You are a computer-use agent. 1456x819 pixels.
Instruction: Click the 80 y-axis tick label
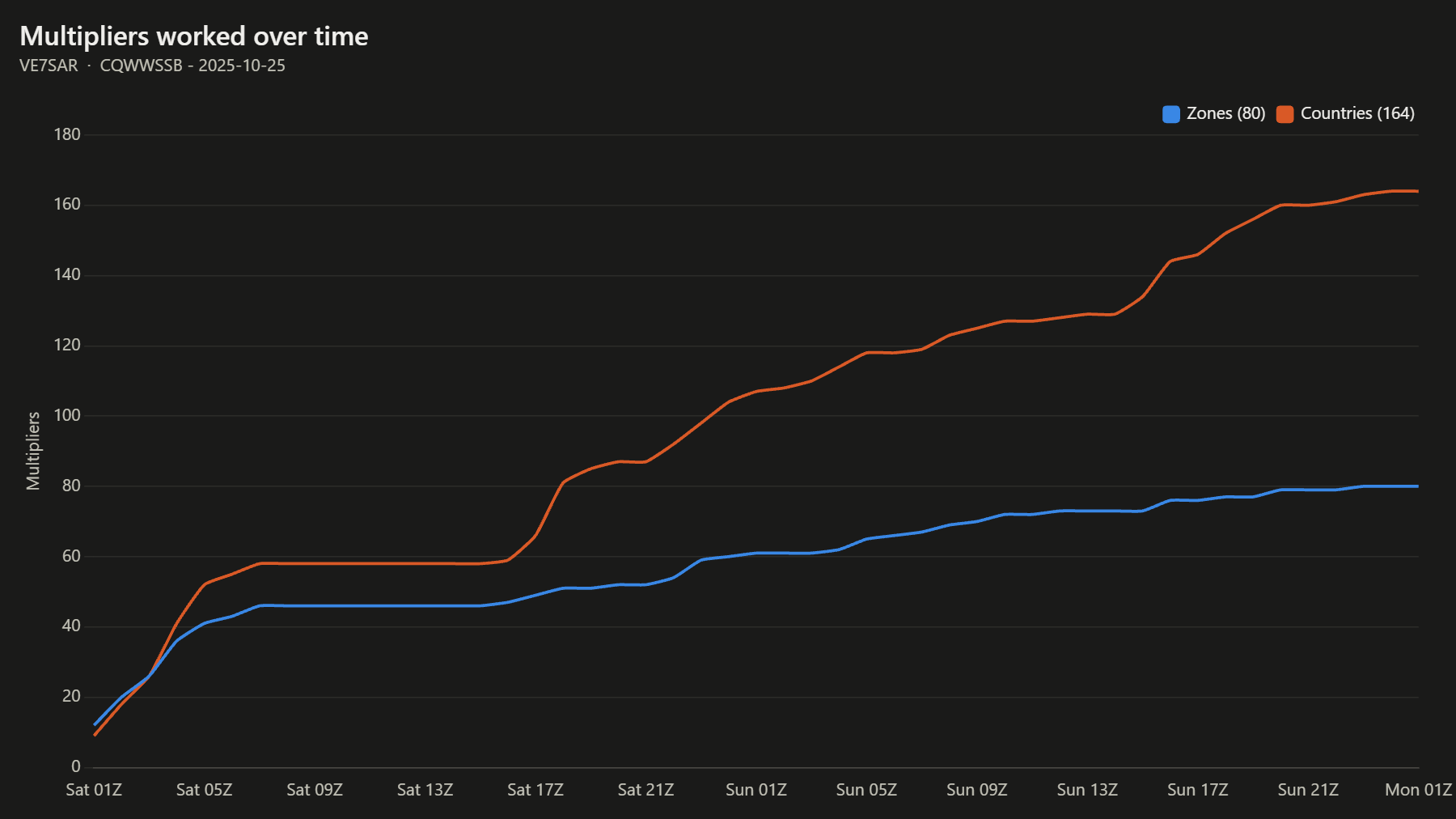[x=71, y=486]
